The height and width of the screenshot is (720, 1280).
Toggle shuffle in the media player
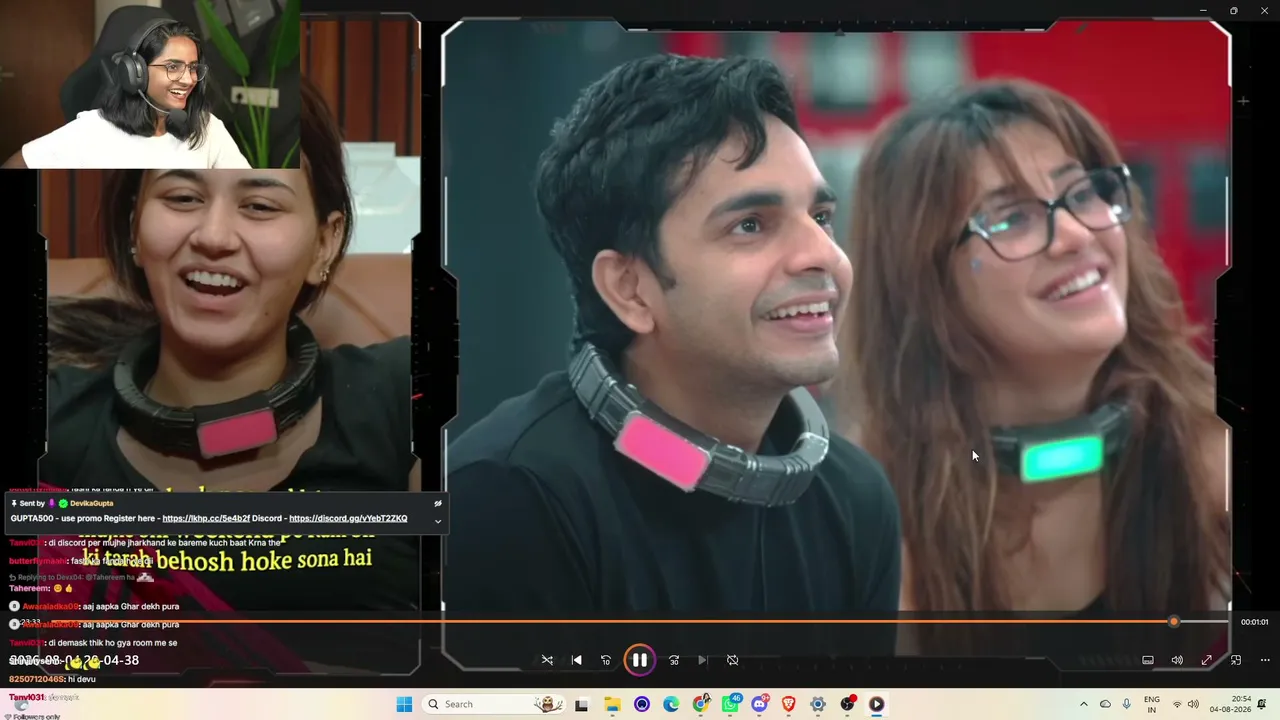pos(547,660)
